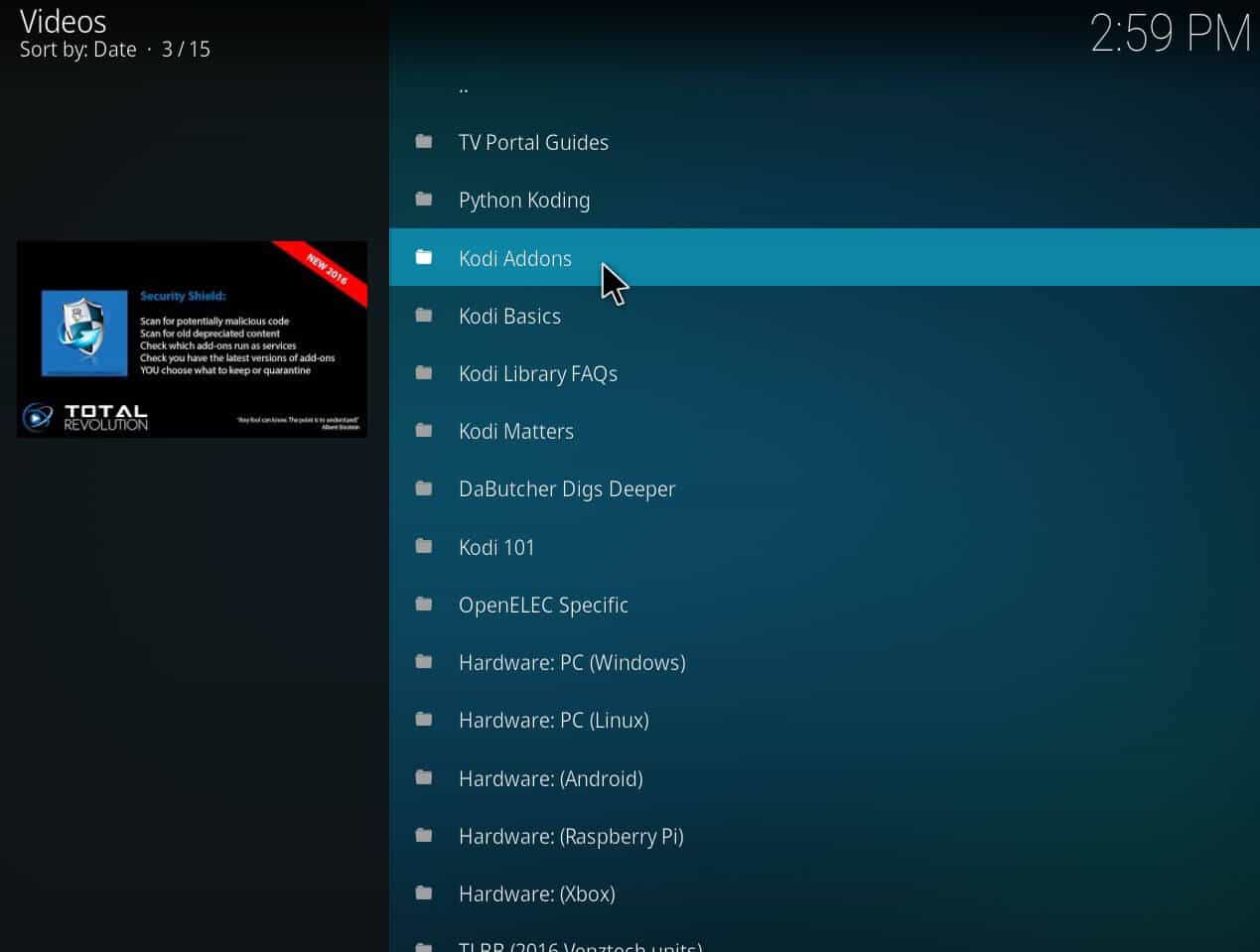This screenshot has width=1260, height=952.
Task: Open the Python Koding folder
Action: pos(824,200)
